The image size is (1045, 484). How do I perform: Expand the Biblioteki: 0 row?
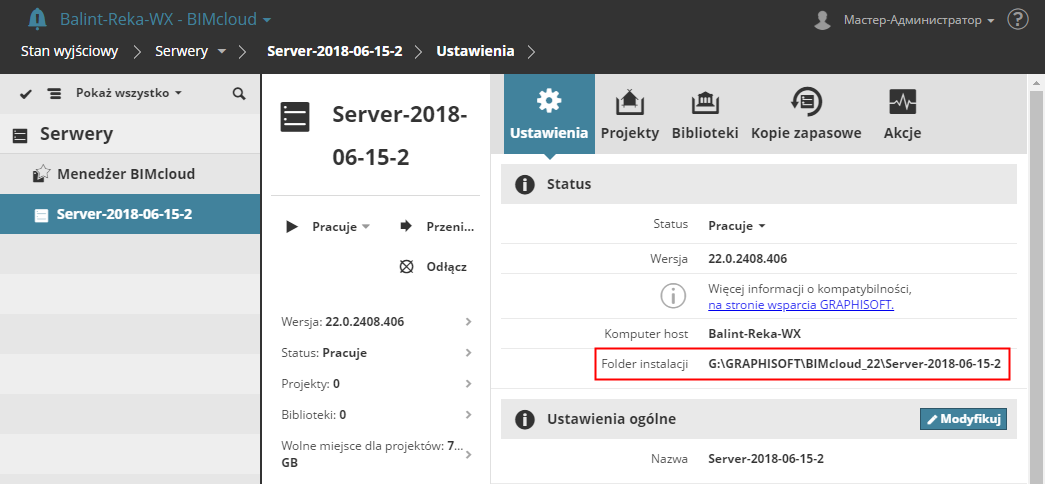tap(377, 414)
